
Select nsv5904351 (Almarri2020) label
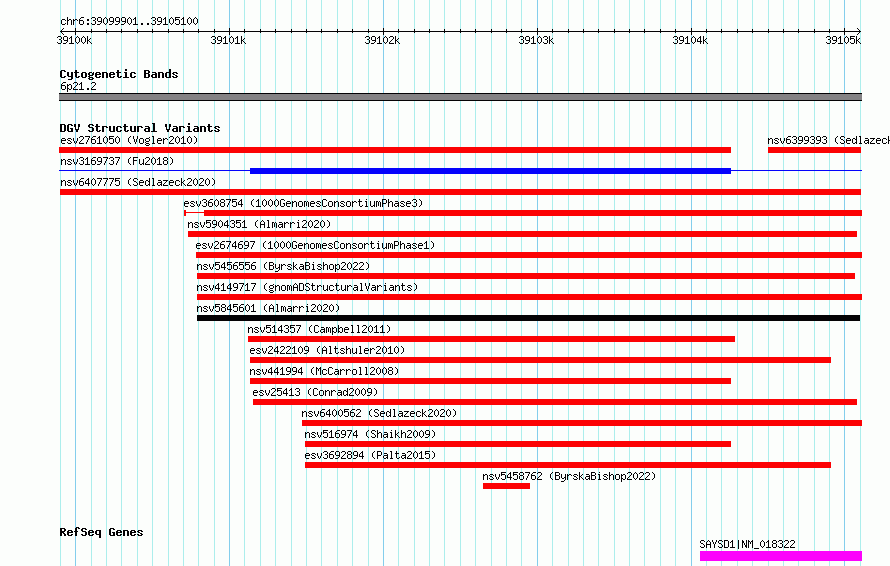(x=259, y=224)
